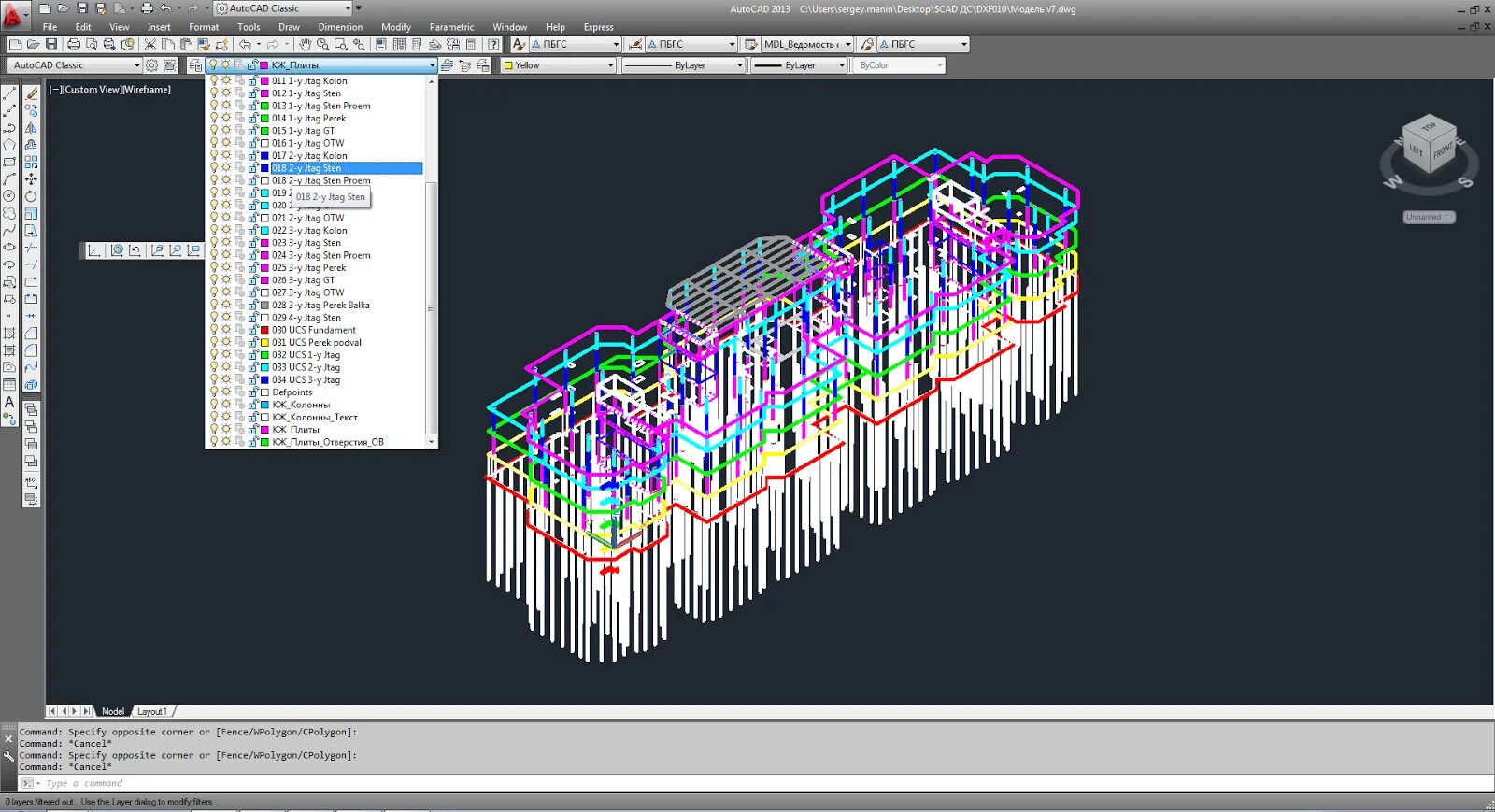Screen dimensions: 1495x812
Task: Select the Move tool
Action: [x=31, y=178]
